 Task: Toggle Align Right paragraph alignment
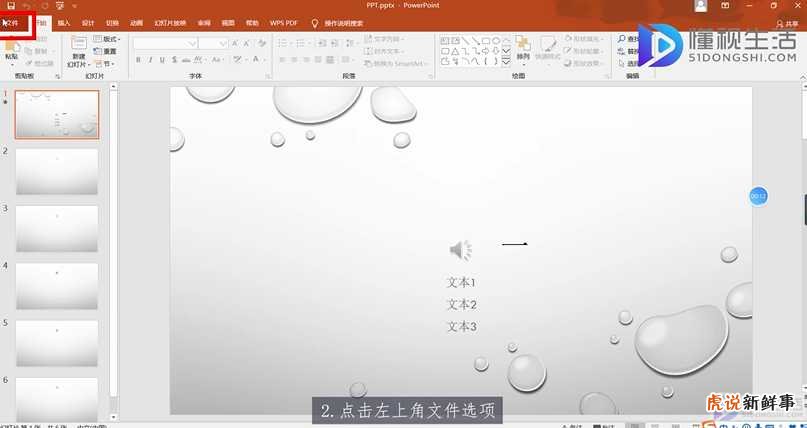pos(306,60)
